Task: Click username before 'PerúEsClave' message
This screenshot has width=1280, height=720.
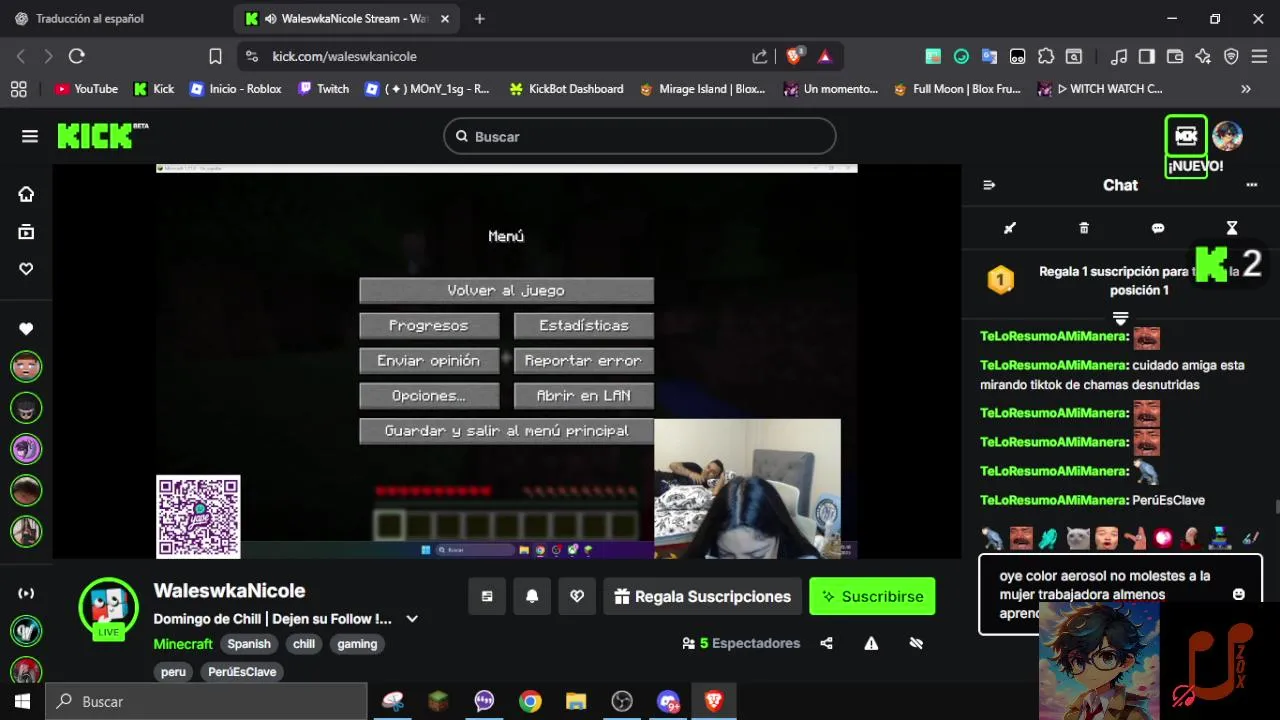Action: click(x=1053, y=500)
